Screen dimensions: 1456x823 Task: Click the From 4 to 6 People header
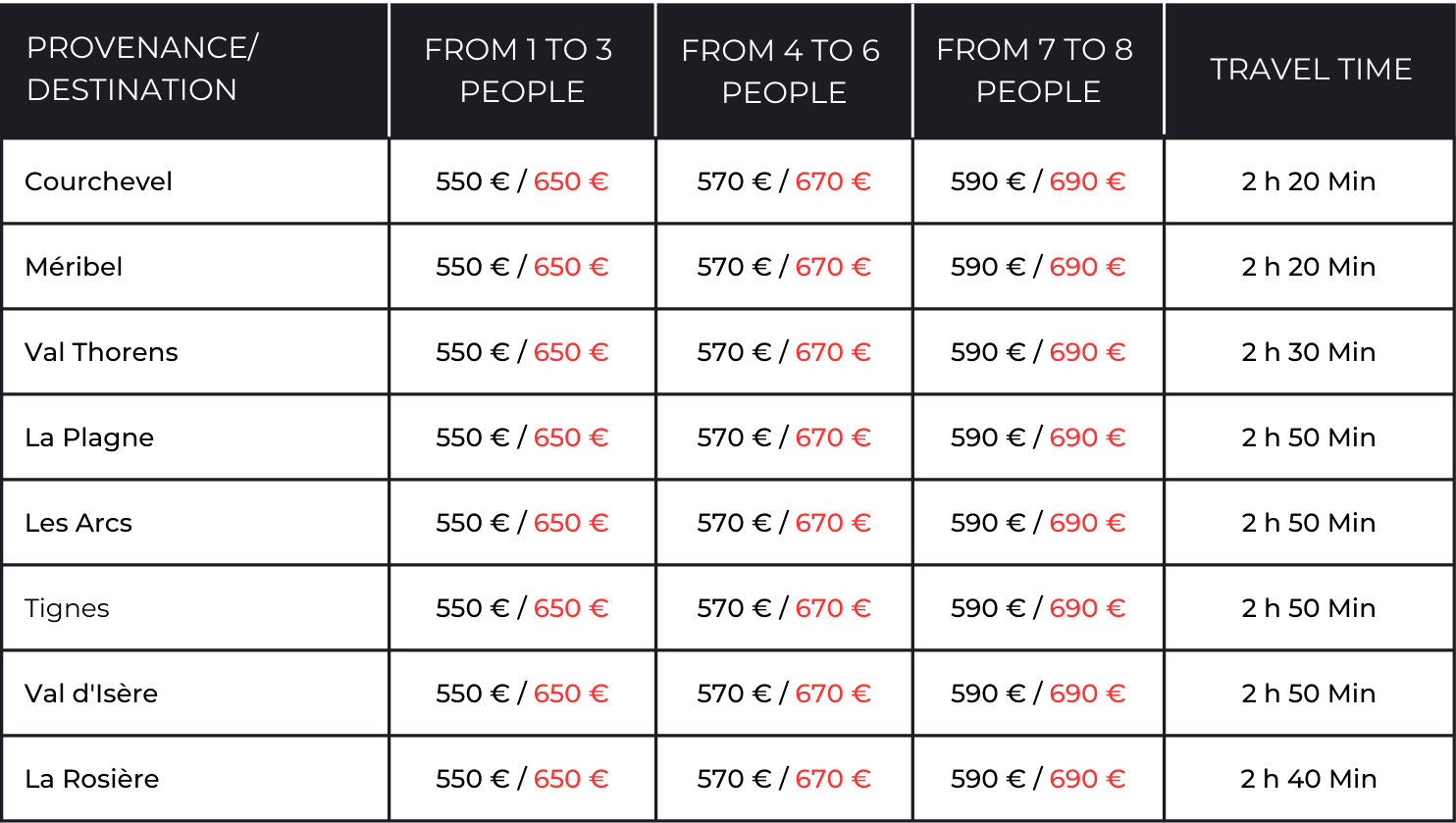tap(781, 70)
